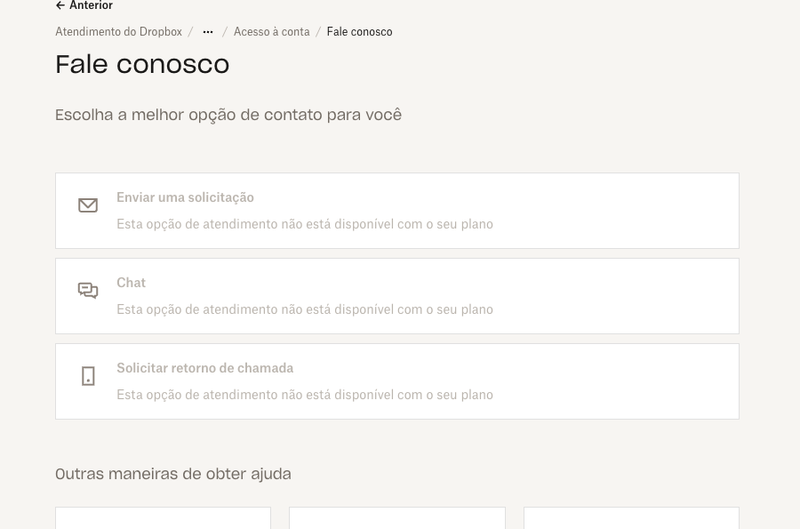The width and height of the screenshot is (800, 529).
Task: Open the middle help card at the bottom
Action: pos(397,518)
